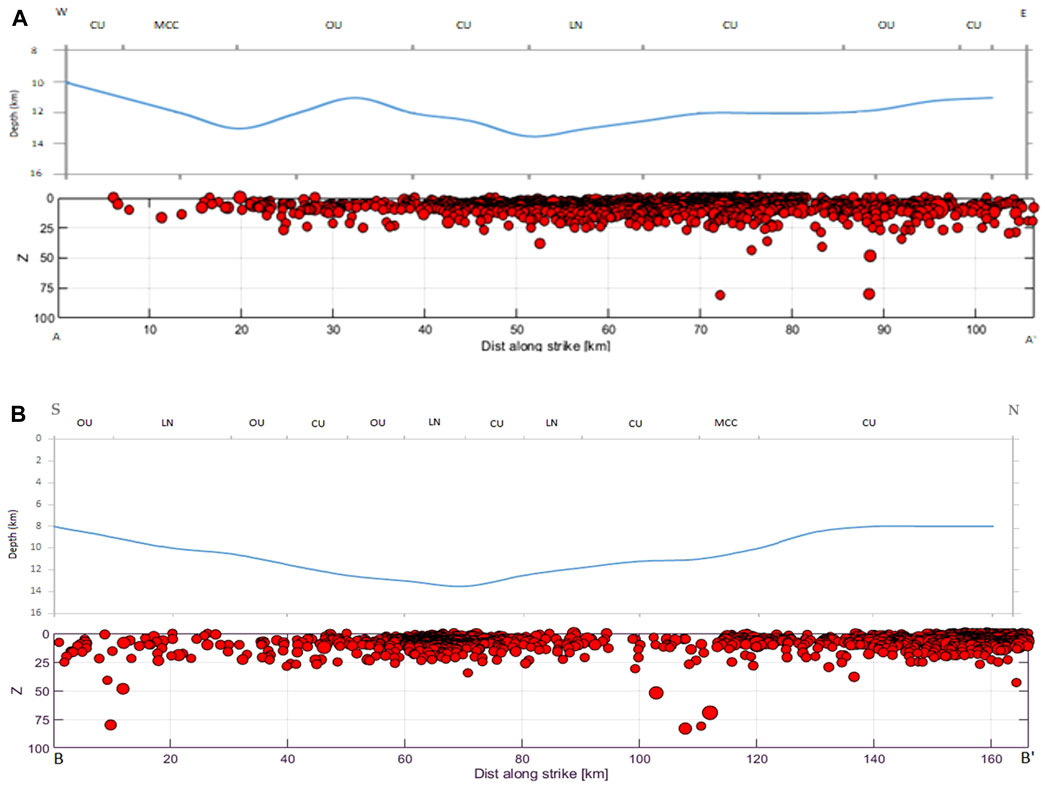Click panel B's isolated event near 164 km at depth 42
1045x787 pixels.
[x=1016, y=682]
